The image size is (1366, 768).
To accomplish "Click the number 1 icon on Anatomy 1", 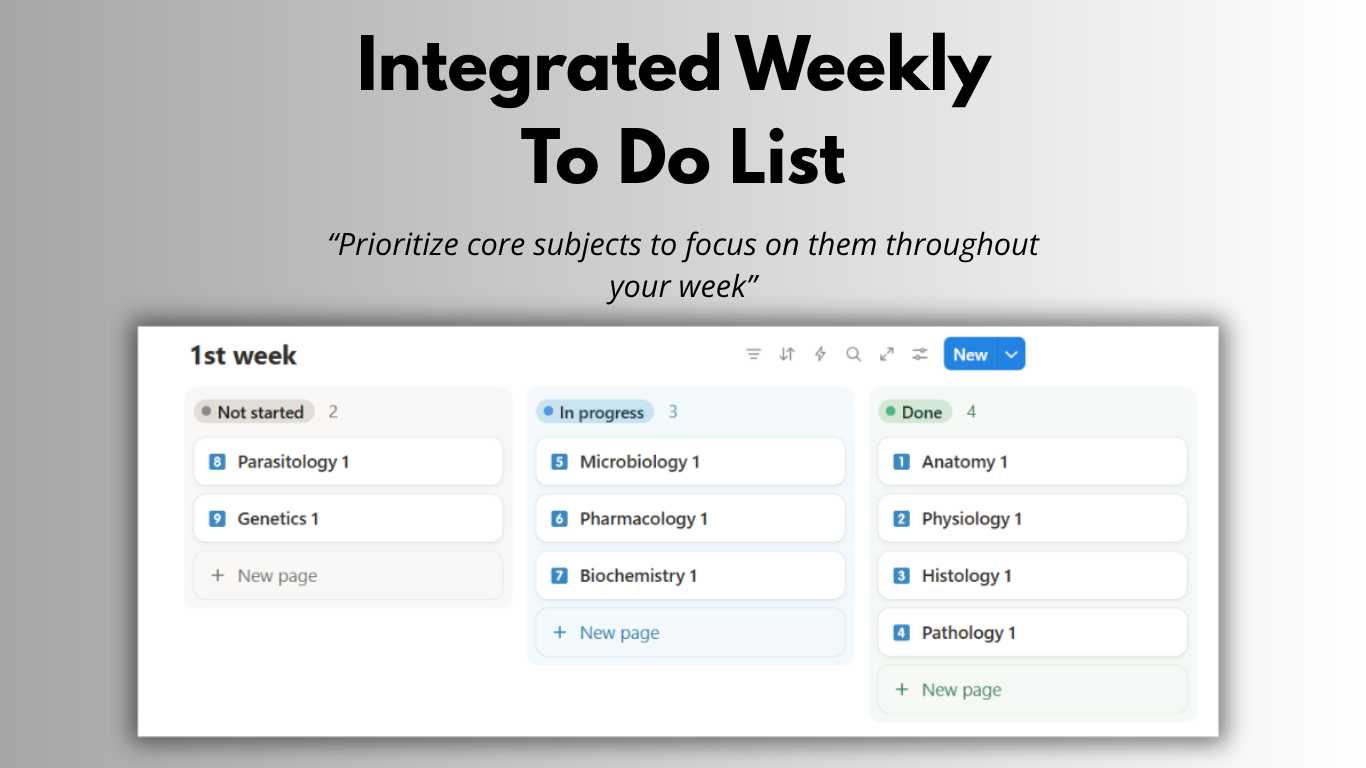I will (x=901, y=462).
